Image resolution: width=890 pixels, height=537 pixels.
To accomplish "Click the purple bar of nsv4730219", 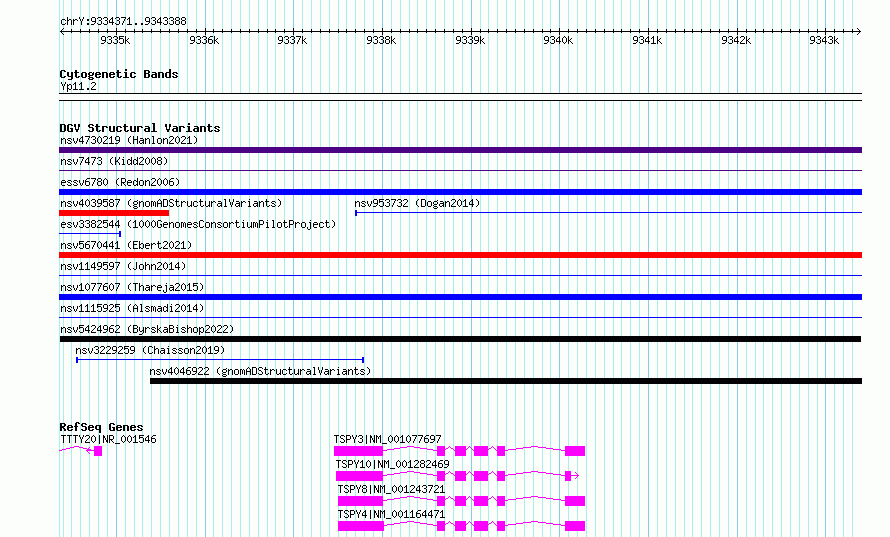I will [x=460, y=150].
